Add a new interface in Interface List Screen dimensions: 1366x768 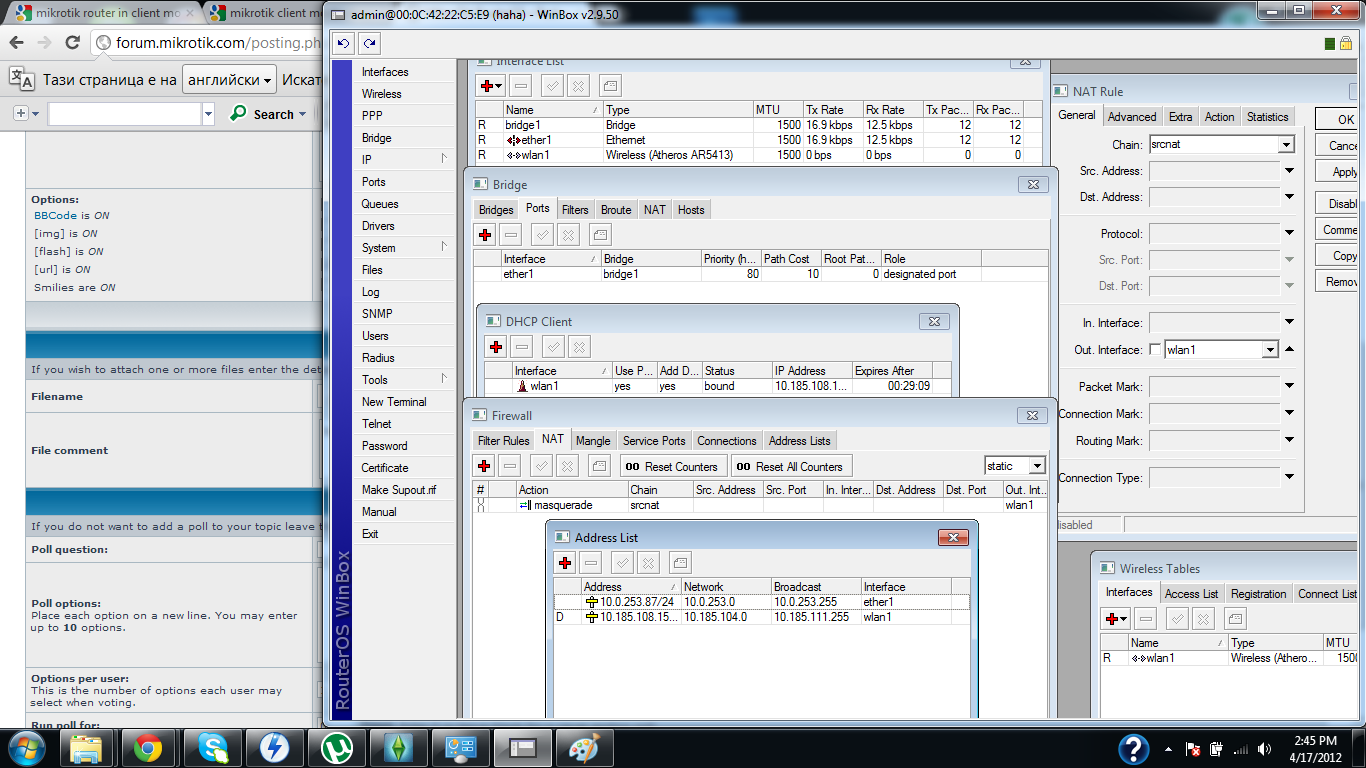pos(490,86)
